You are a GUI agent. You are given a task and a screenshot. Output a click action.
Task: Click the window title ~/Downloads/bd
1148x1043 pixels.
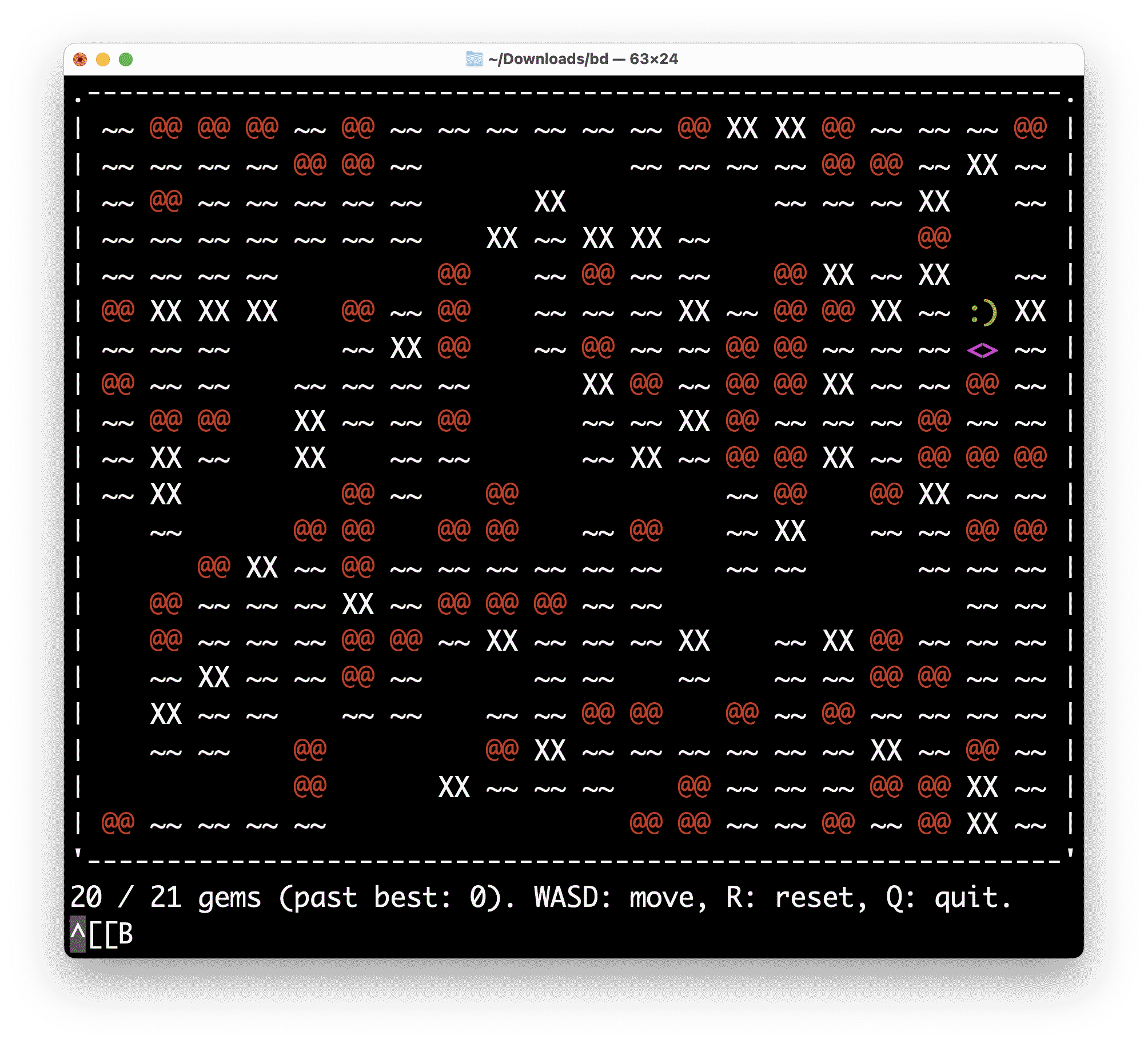pyautogui.click(x=548, y=59)
